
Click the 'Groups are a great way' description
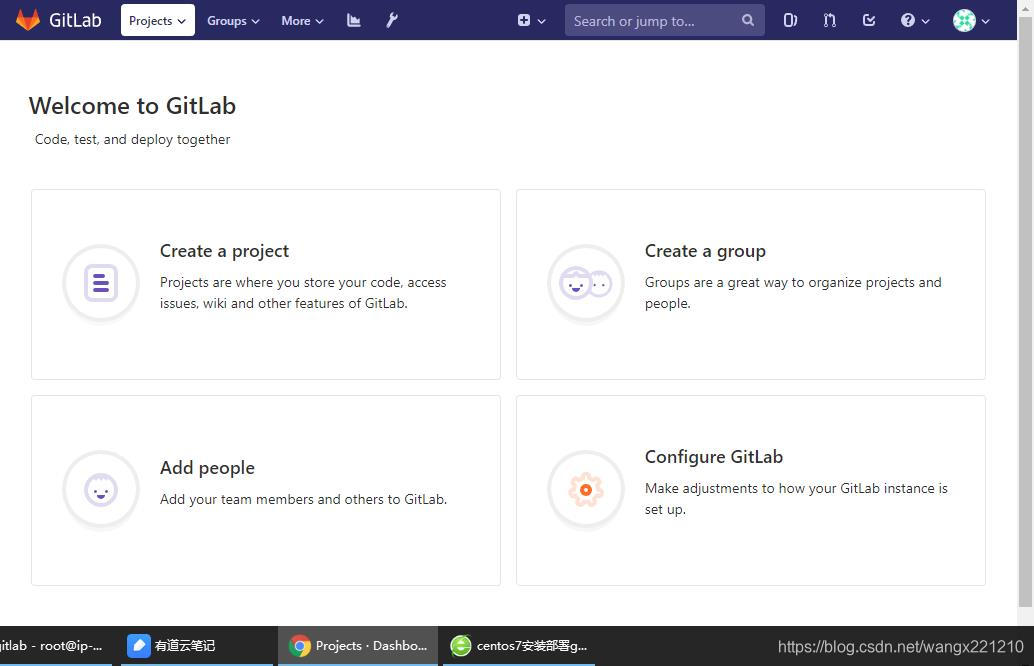(x=793, y=293)
